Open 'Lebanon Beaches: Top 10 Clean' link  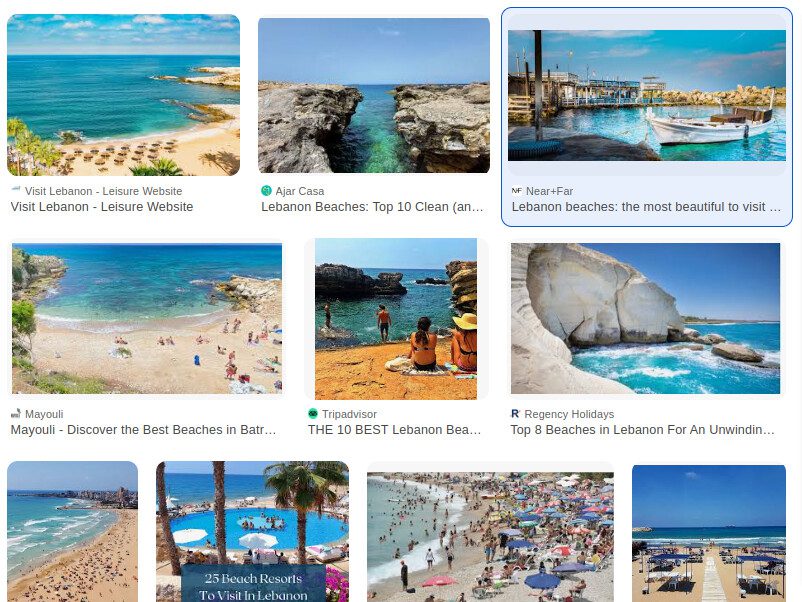372,207
